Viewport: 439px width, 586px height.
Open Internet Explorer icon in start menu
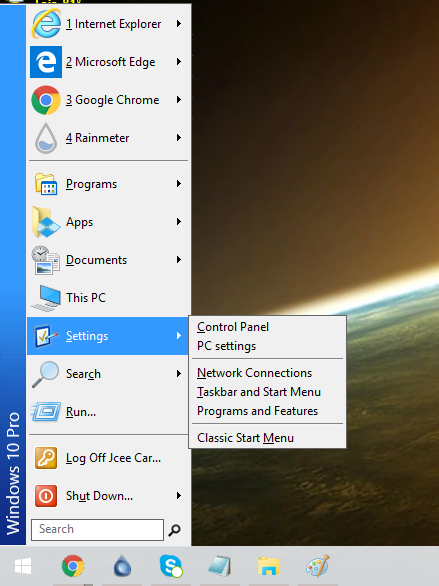[46, 24]
